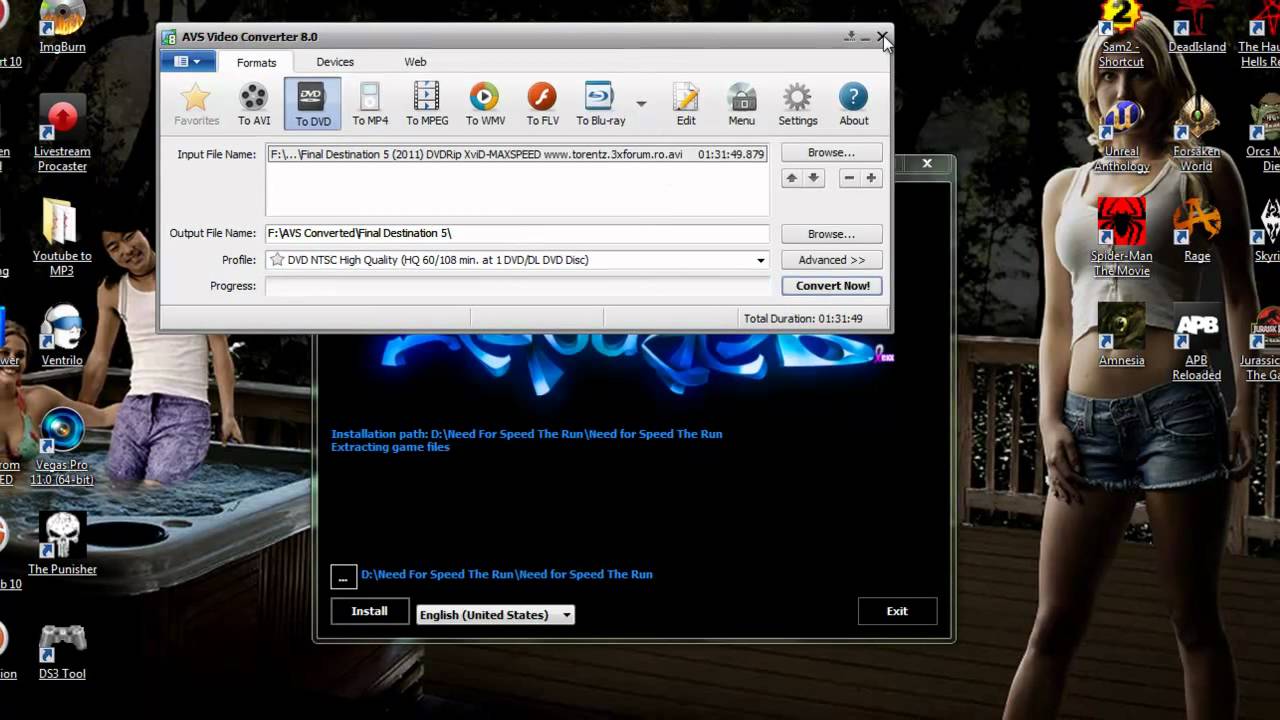Expand the Profile dropdown list
The height and width of the screenshot is (720, 1280).
pos(760,260)
